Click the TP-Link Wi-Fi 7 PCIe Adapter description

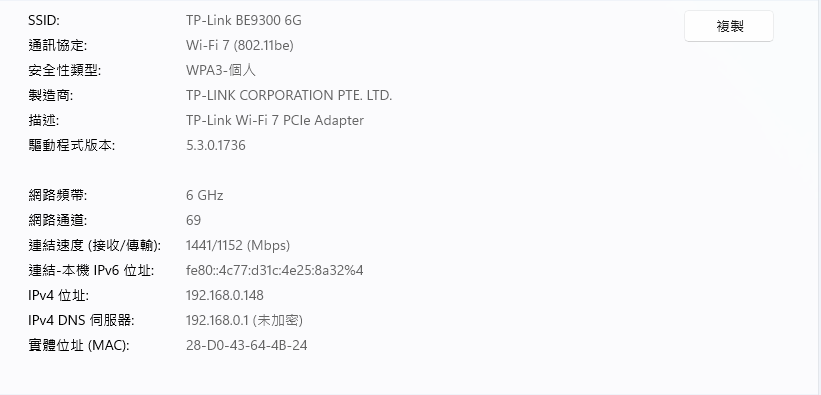pos(275,120)
